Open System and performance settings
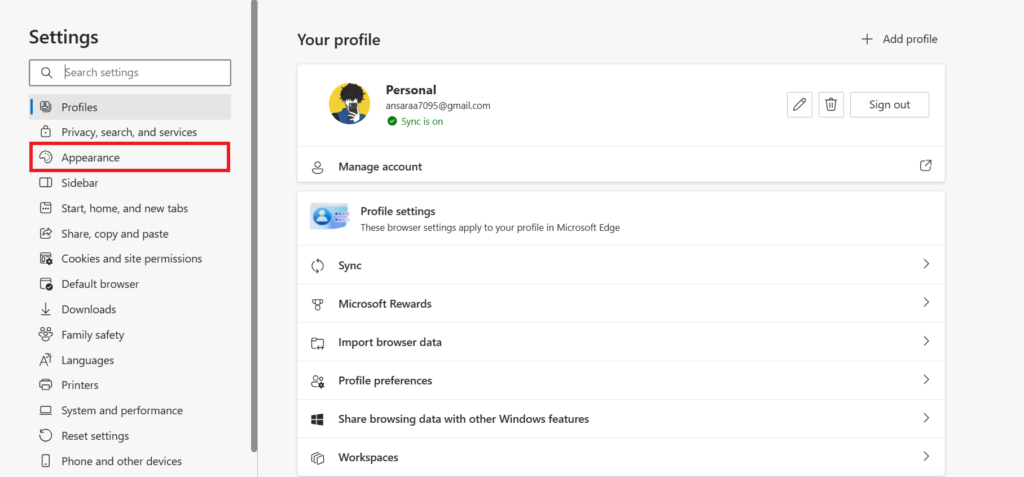Viewport: 1024px width, 477px height. point(130,410)
